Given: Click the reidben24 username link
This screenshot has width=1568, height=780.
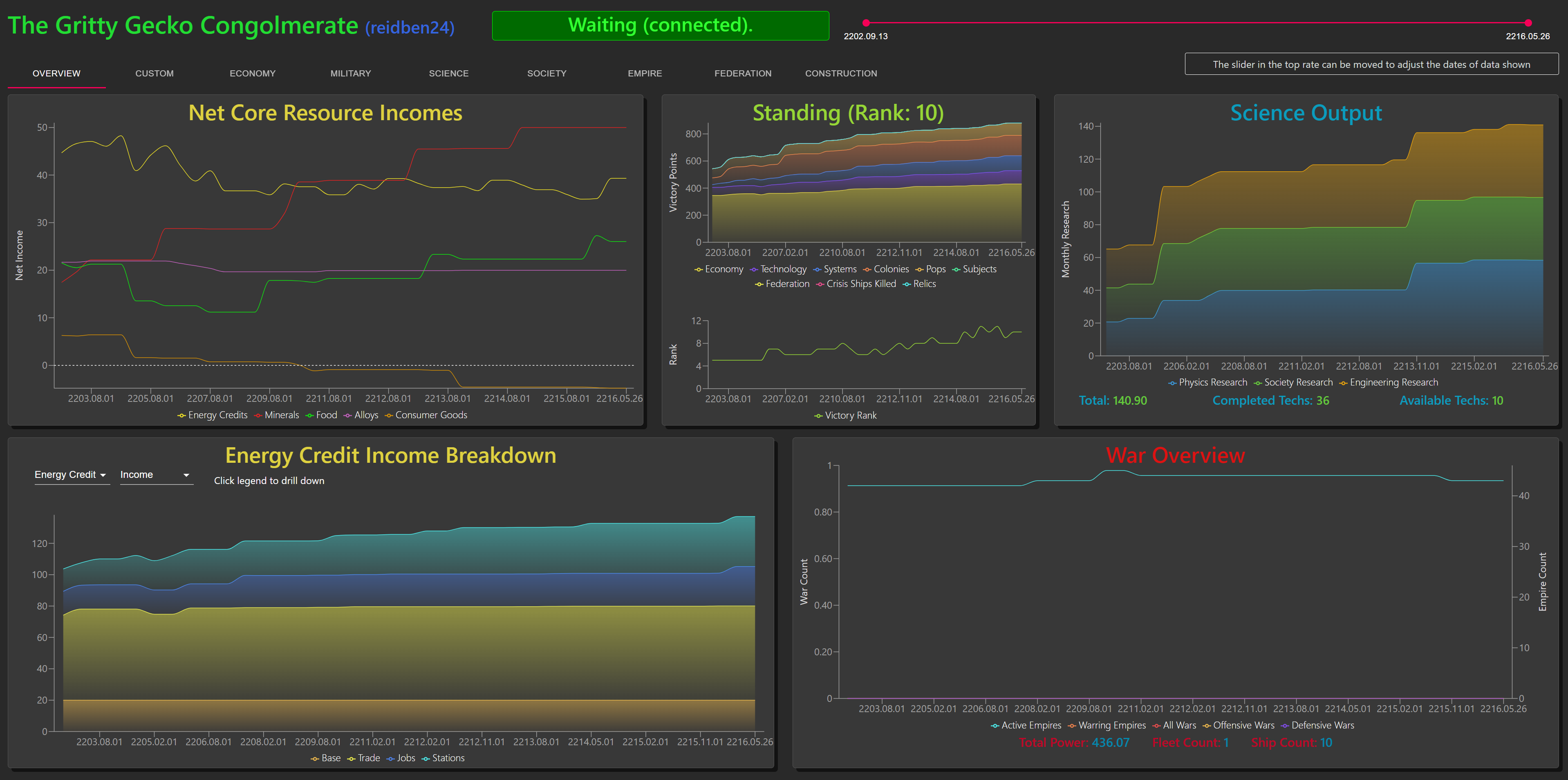Looking at the screenshot, I should tap(410, 28).
